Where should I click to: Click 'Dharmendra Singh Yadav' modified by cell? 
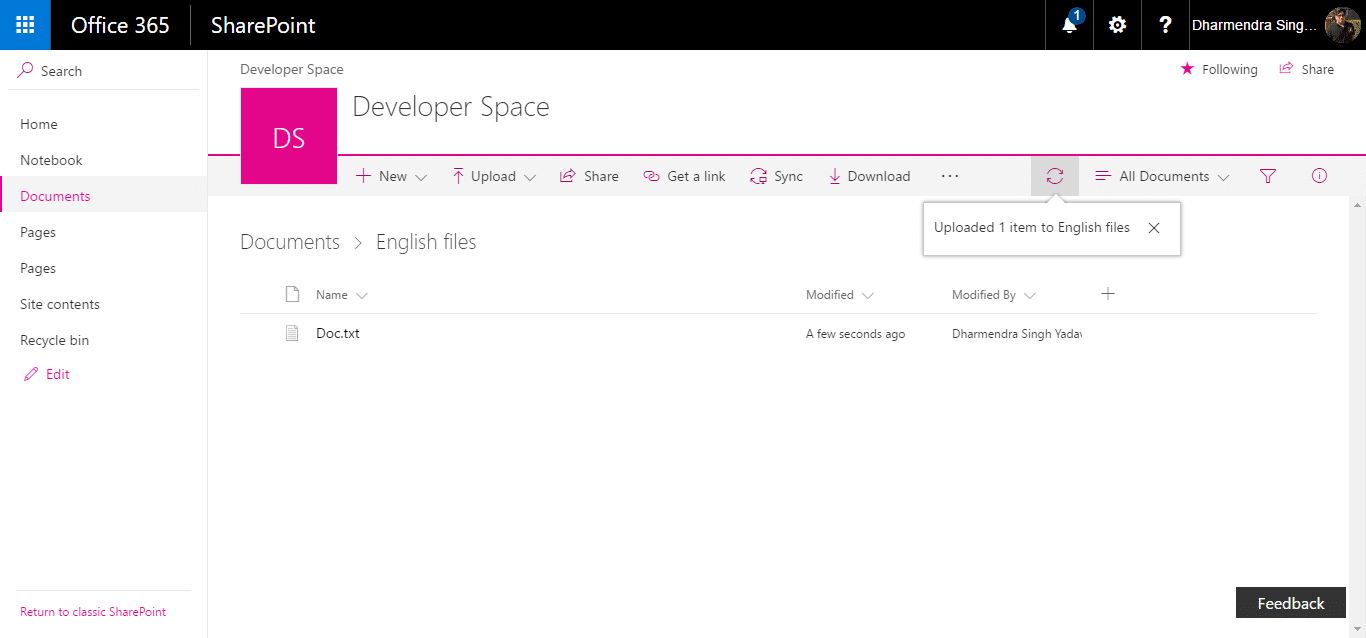pos(1017,334)
